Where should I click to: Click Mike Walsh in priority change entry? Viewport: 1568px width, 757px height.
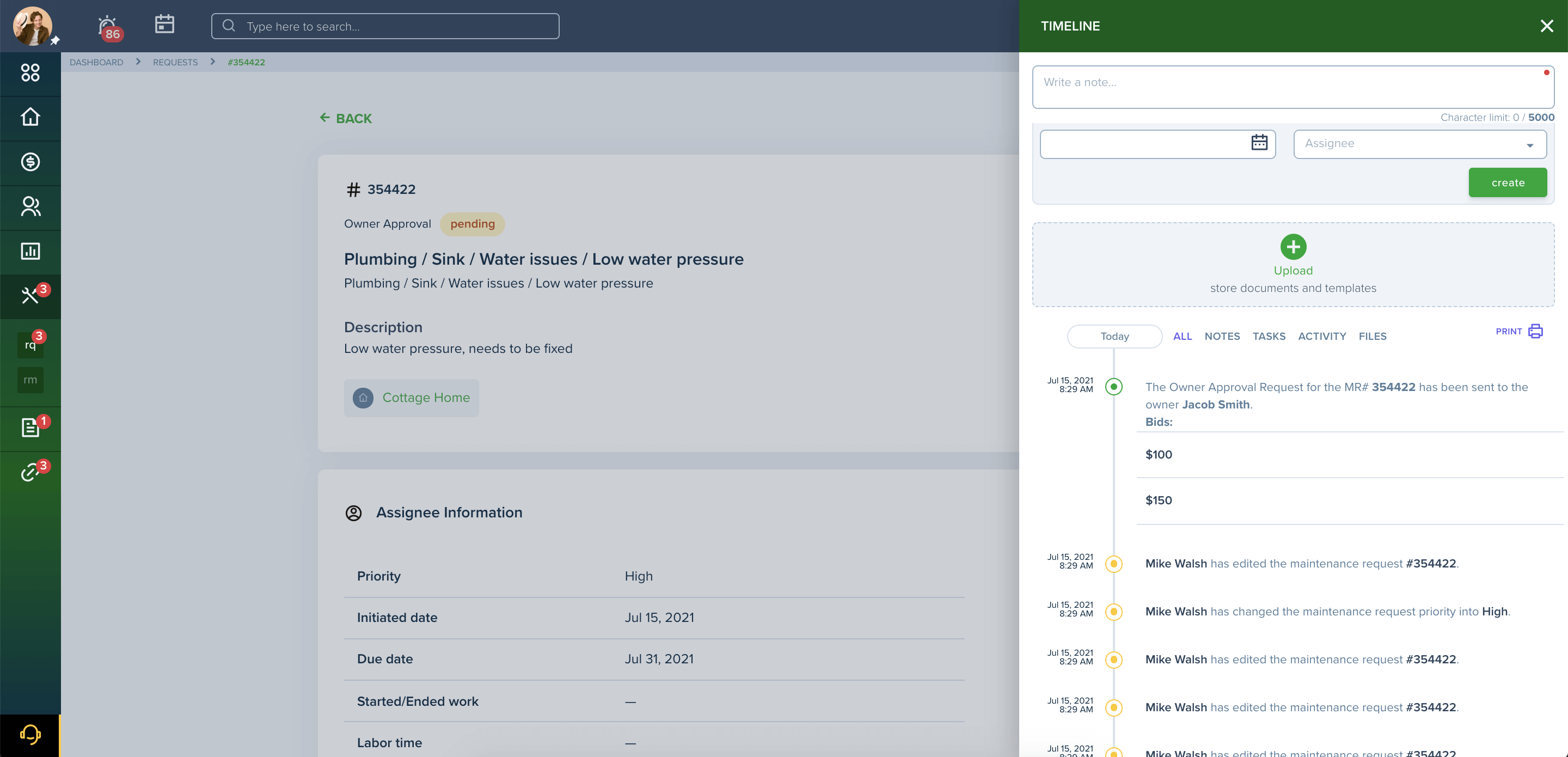point(1176,612)
